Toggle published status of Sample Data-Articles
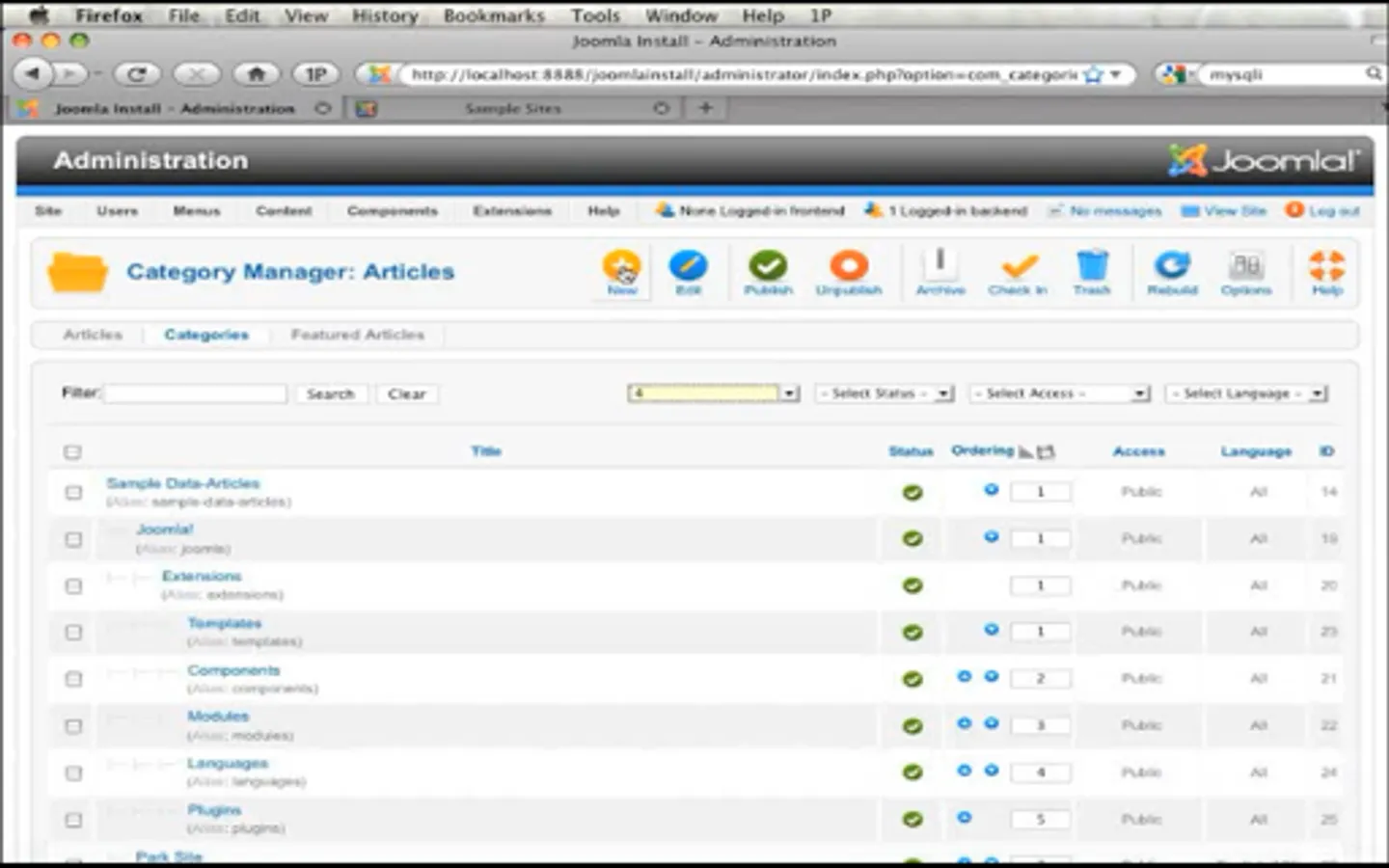This screenshot has height=868, width=1389. point(912,493)
